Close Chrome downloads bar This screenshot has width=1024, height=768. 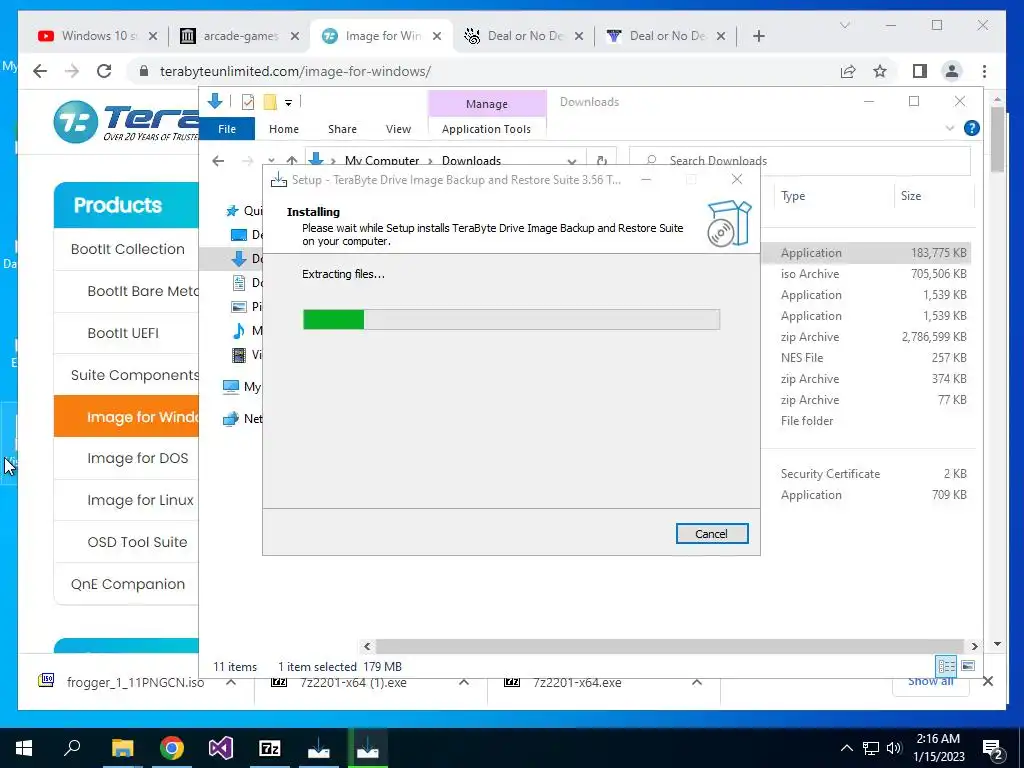coord(988,681)
